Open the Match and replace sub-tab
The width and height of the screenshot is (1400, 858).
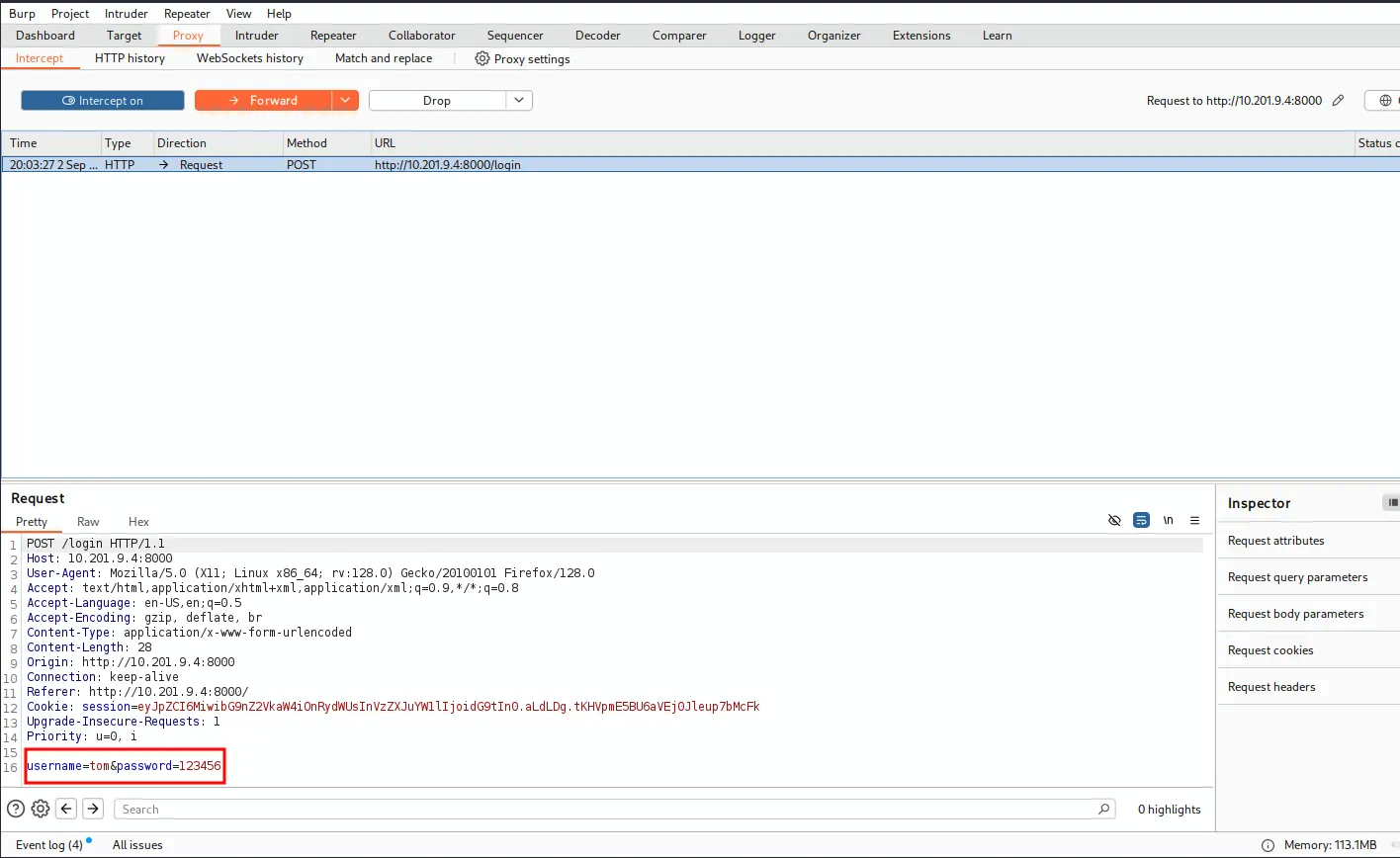point(384,58)
